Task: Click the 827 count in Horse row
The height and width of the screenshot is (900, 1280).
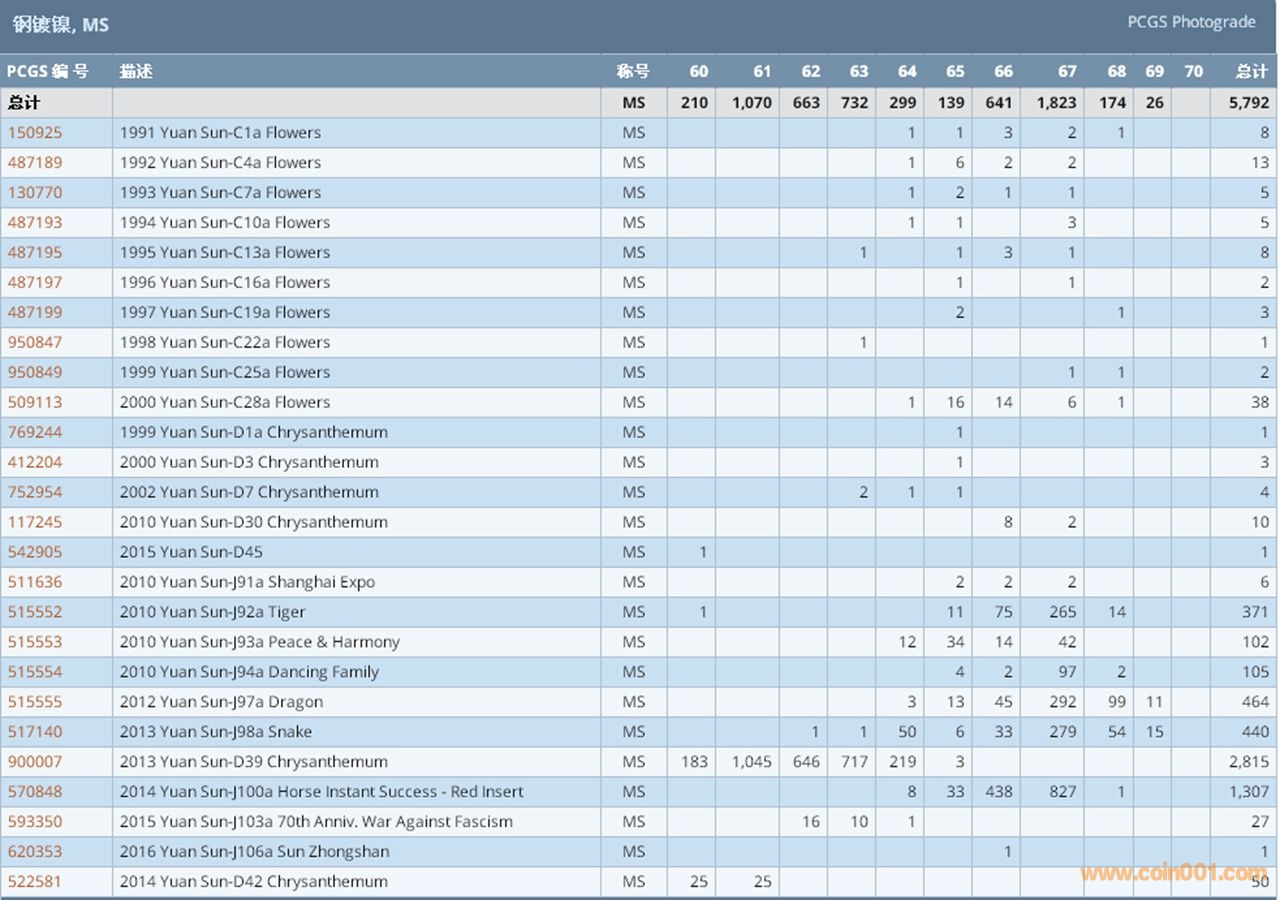Action: pos(1062,792)
